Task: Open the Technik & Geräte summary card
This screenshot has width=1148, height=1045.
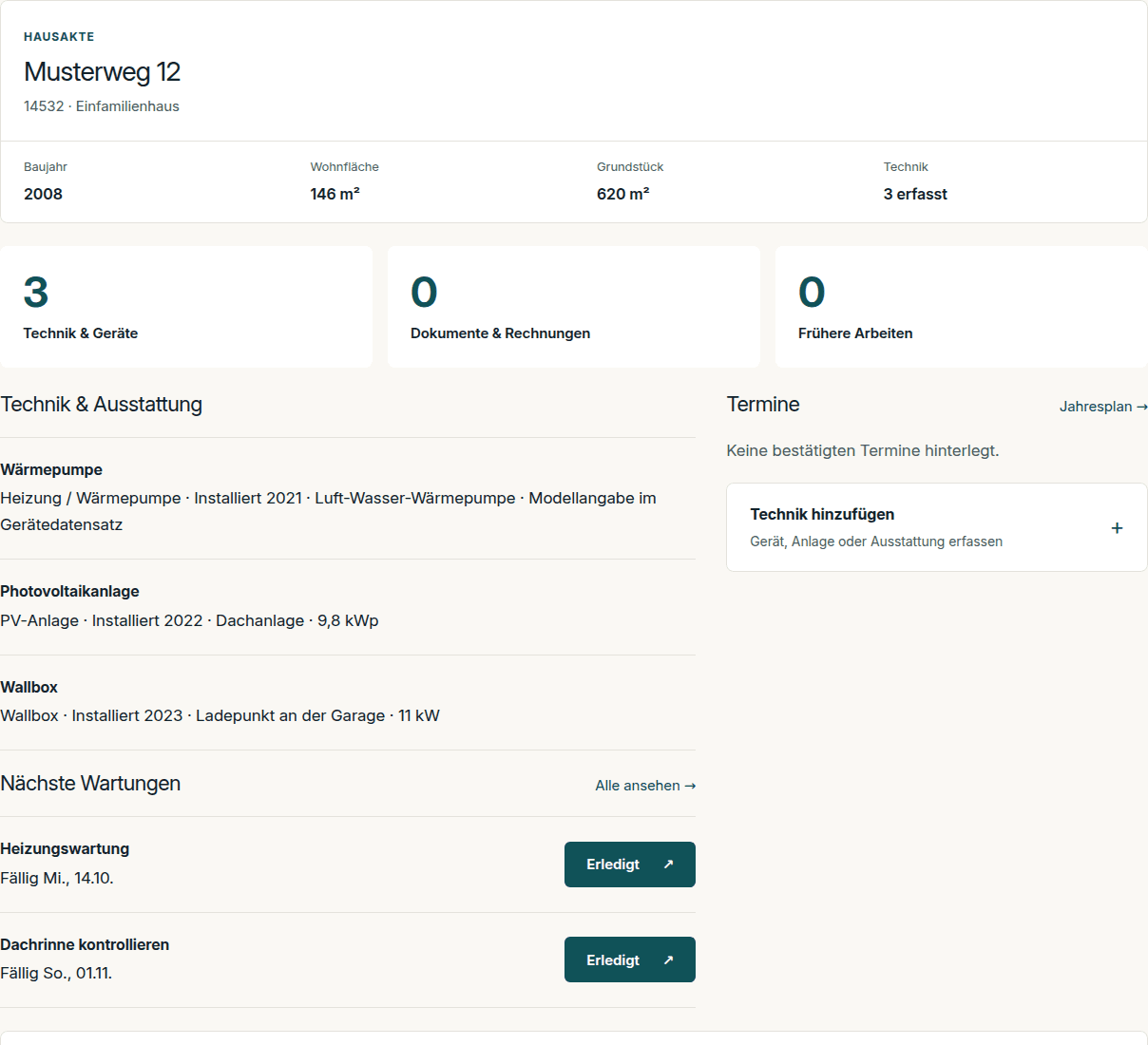Action: [x=186, y=307]
